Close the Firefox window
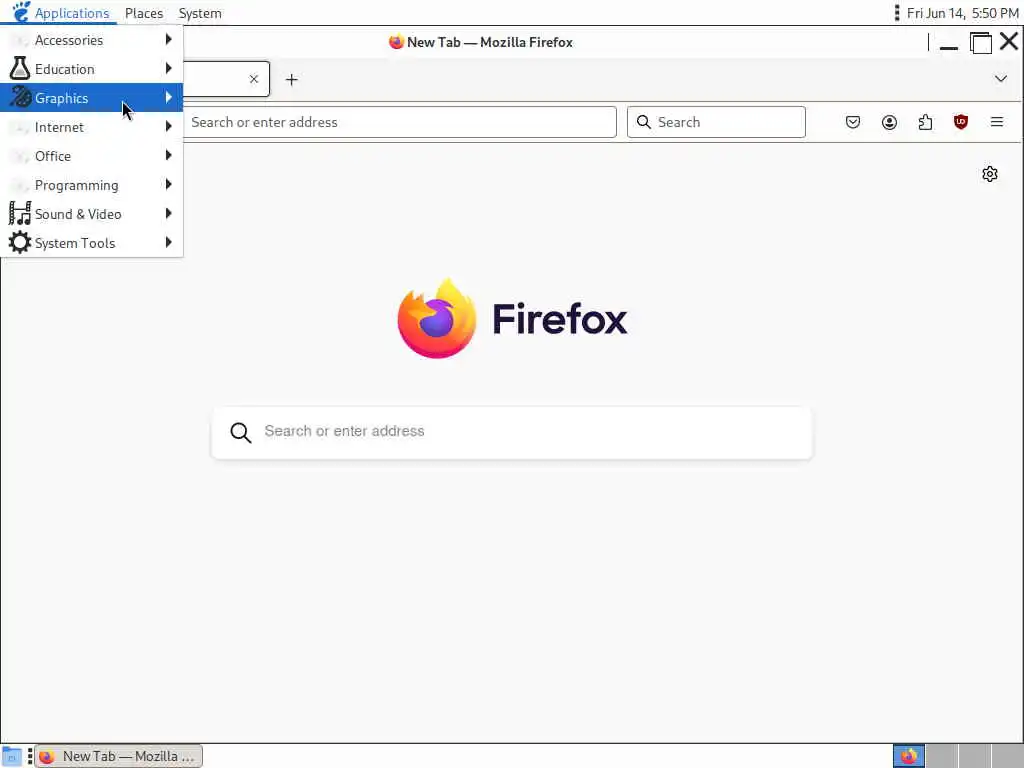The width and height of the screenshot is (1024, 768). 1008,41
